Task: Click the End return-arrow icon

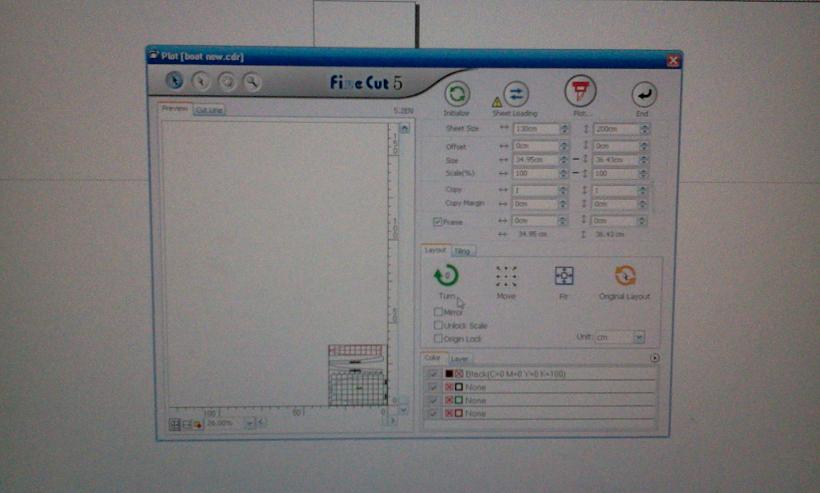Action: 644,95
